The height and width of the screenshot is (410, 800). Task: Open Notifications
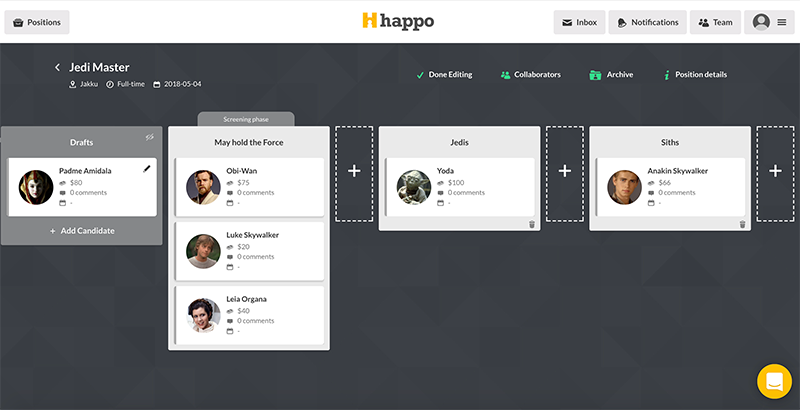[649, 22]
